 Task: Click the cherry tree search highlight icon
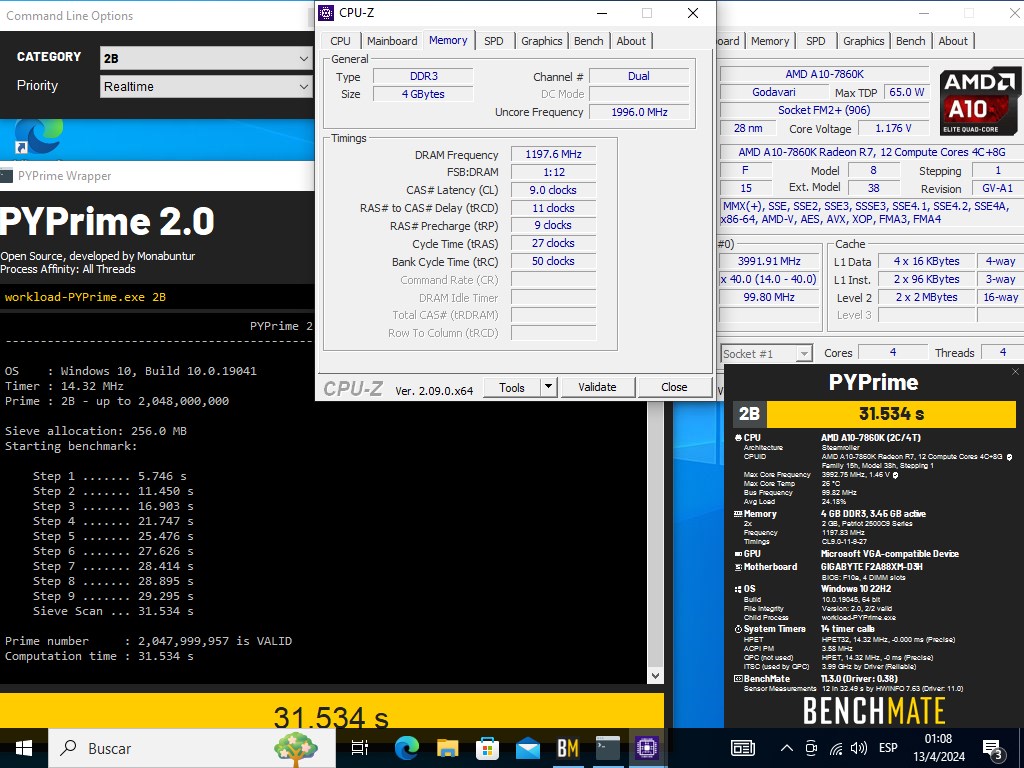click(x=296, y=748)
